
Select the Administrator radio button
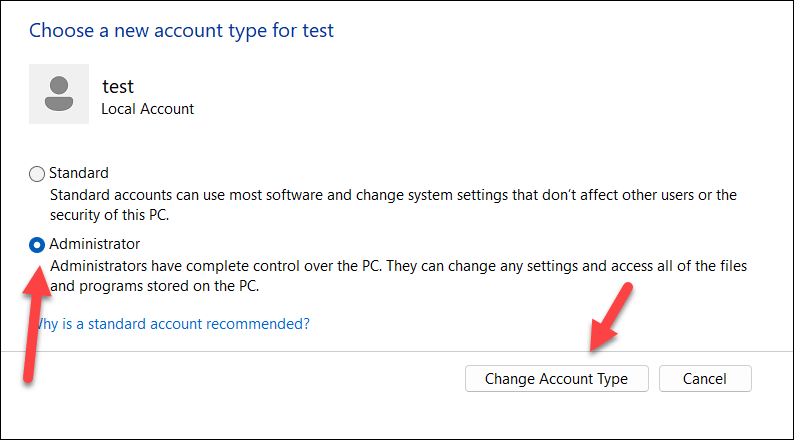(37, 244)
